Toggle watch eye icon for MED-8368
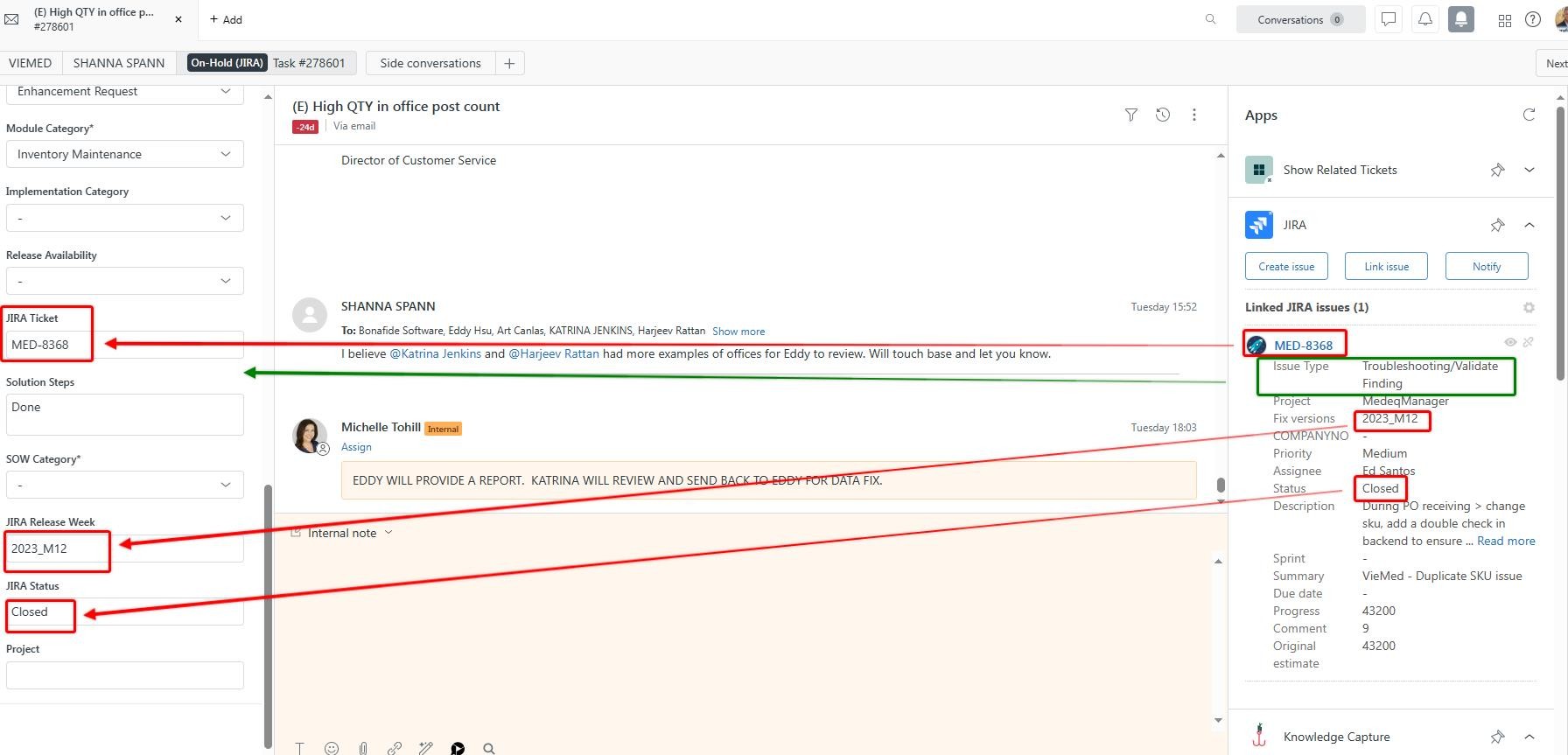Screen dimensions: 1568x755 (1510, 342)
